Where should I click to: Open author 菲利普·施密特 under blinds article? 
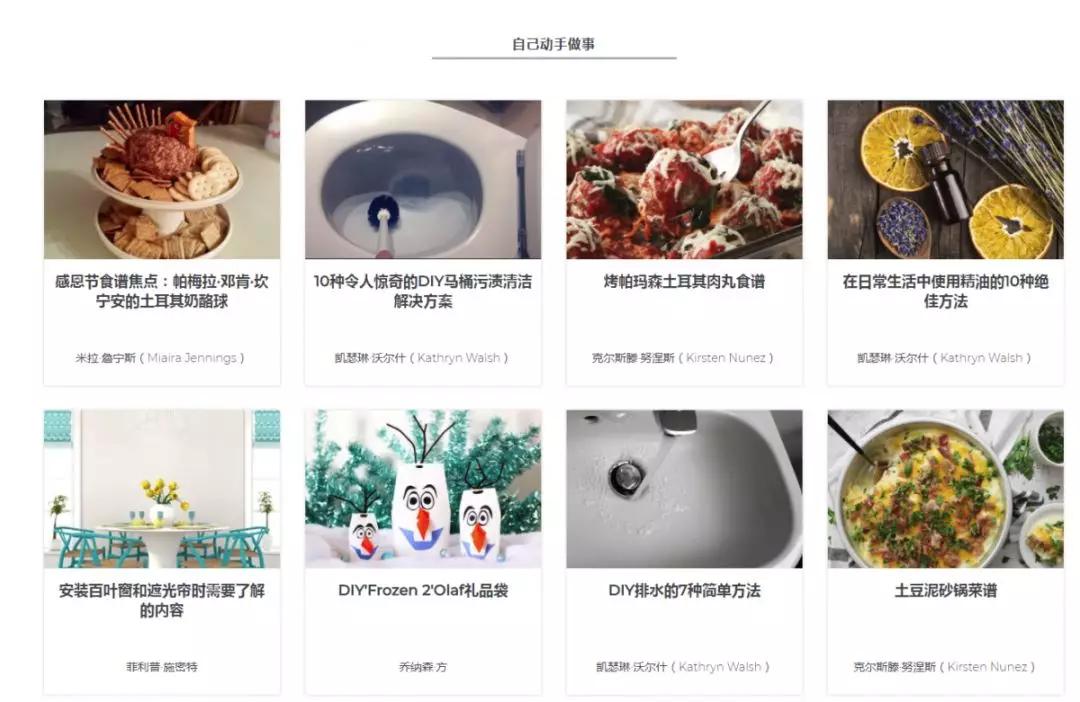point(162,667)
